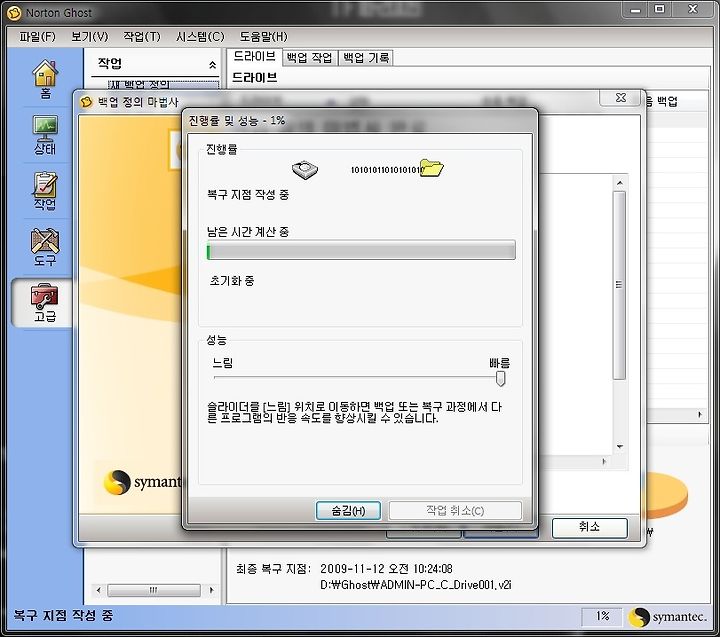Click the wizard vertical scrollbar thumb

[619, 285]
